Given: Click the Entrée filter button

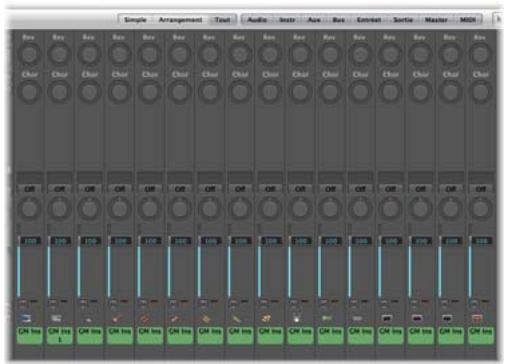Looking at the screenshot, I should point(369,20).
